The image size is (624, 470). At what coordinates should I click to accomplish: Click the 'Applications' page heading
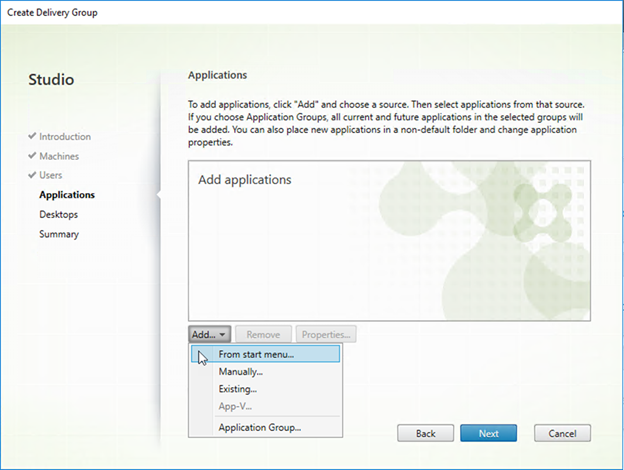[x=217, y=75]
